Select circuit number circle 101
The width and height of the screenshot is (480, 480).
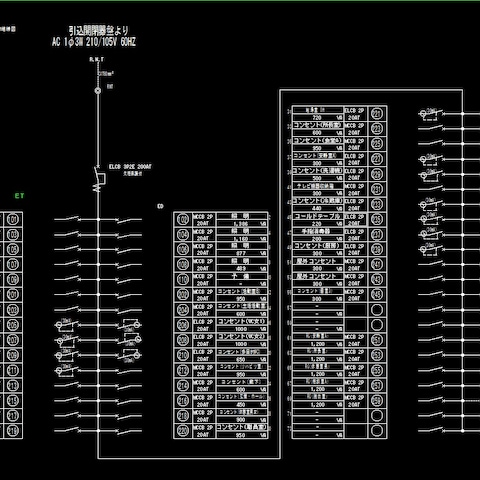pos(13,219)
